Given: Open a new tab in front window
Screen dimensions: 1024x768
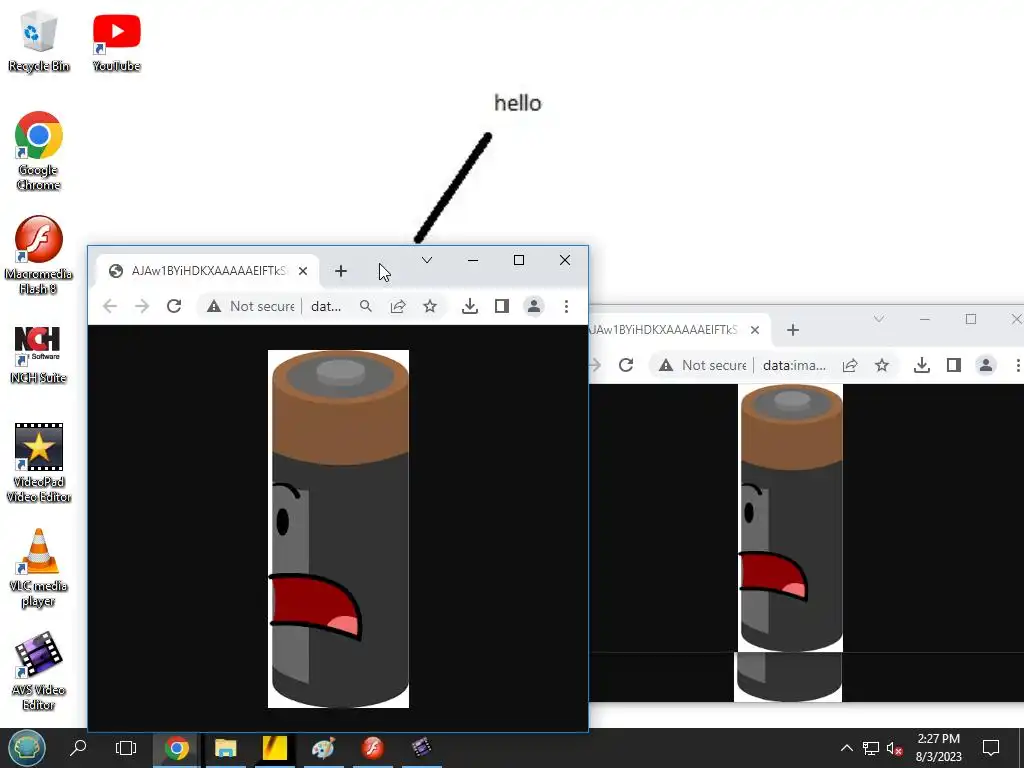Looking at the screenshot, I should pos(341,270).
